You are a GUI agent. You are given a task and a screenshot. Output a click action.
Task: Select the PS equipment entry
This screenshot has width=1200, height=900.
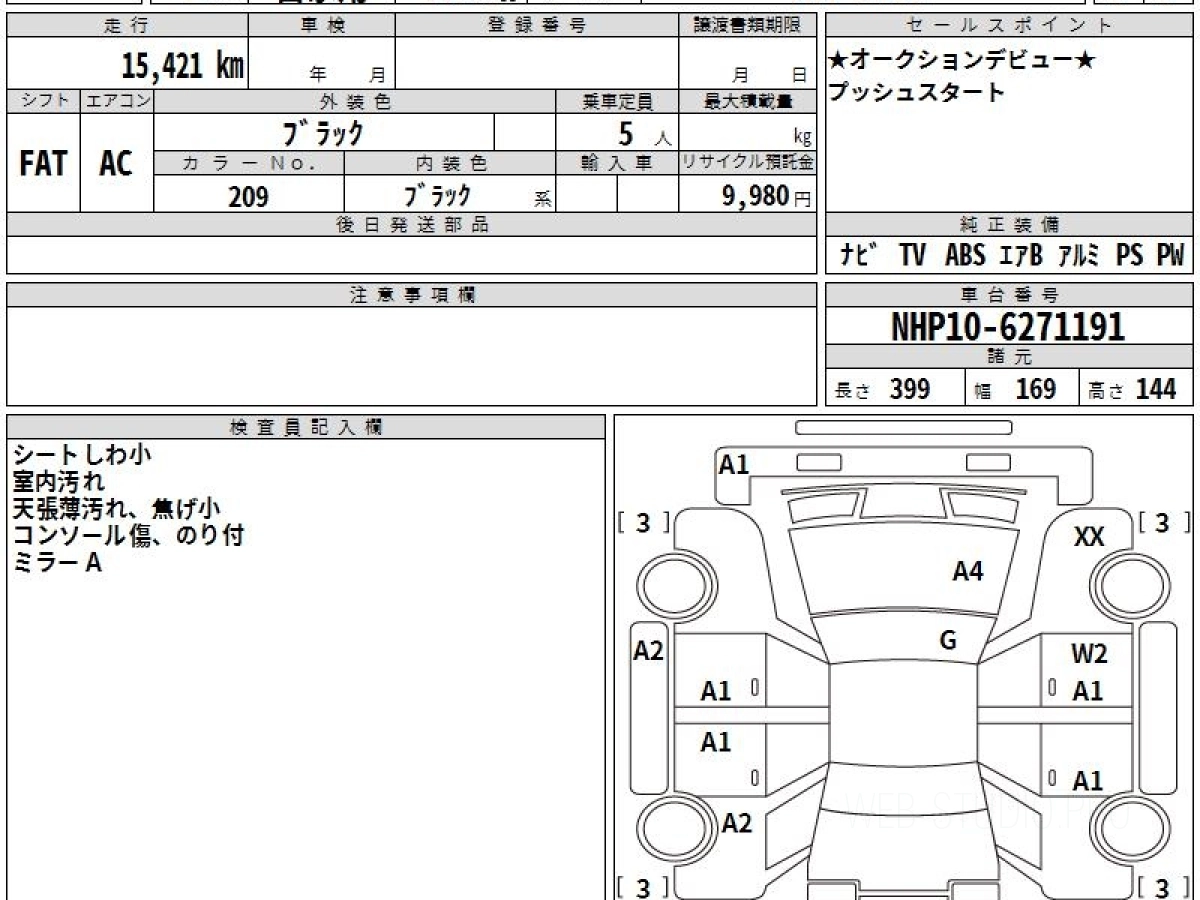pyautogui.click(x=1130, y=255)
